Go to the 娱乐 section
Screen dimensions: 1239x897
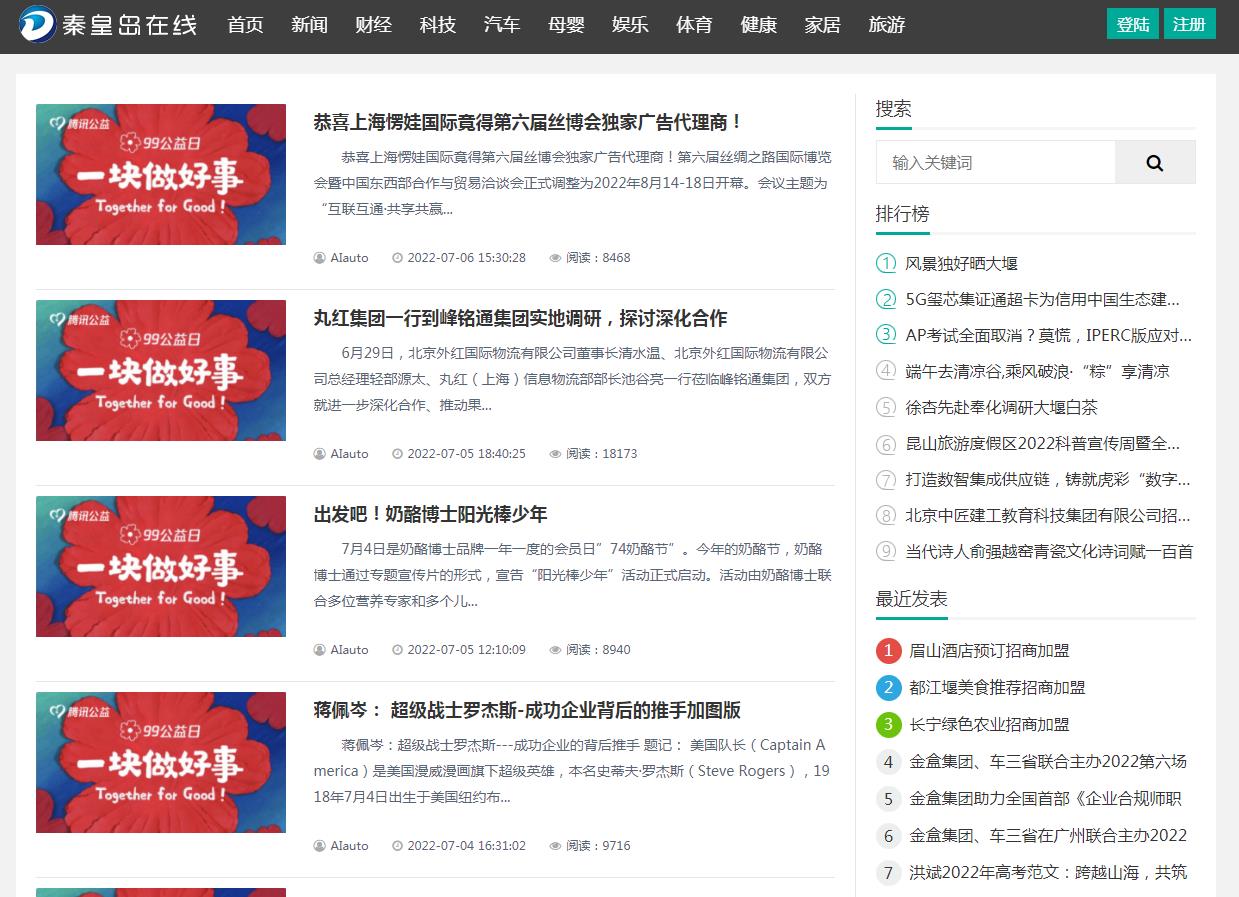click(x=630, y=25)
